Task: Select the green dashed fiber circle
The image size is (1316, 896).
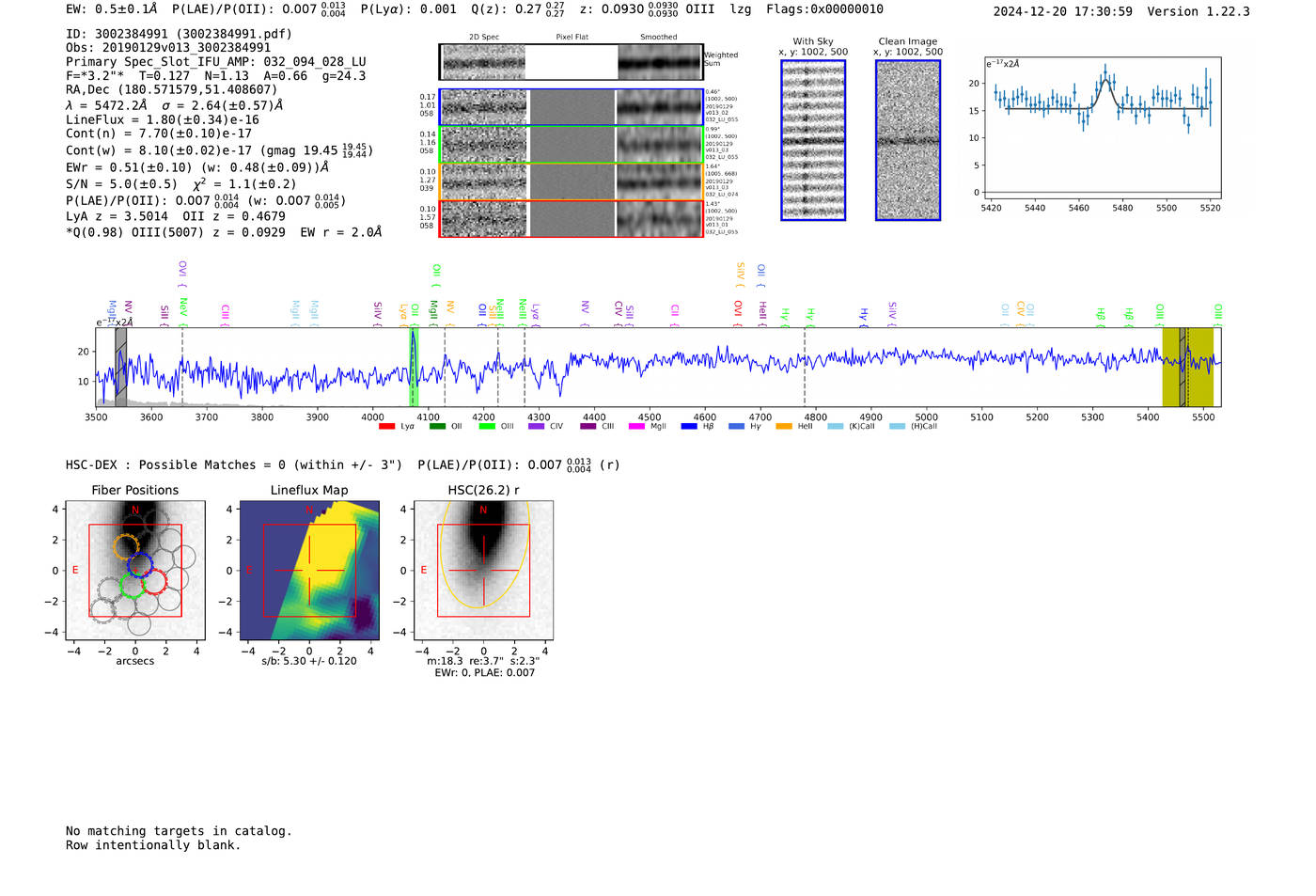Action: (x=133, y=587)
